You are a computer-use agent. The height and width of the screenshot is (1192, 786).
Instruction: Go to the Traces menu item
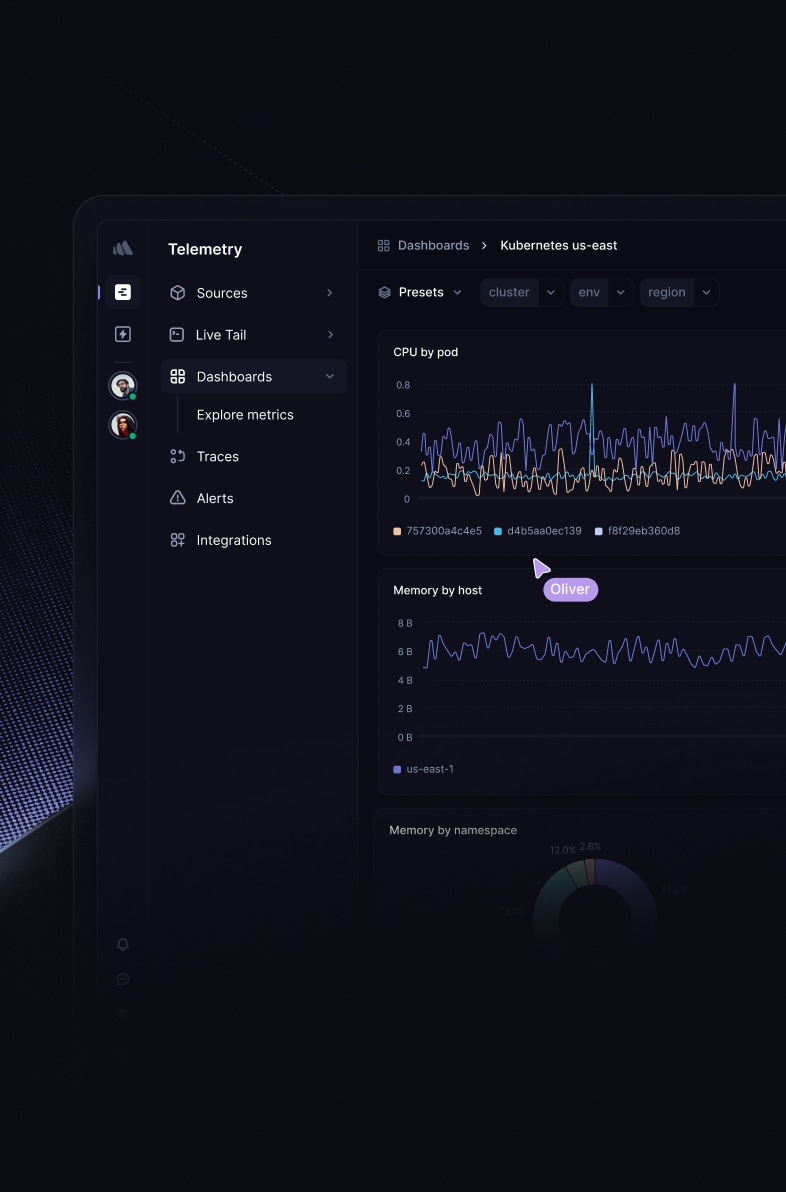point(253,456)
